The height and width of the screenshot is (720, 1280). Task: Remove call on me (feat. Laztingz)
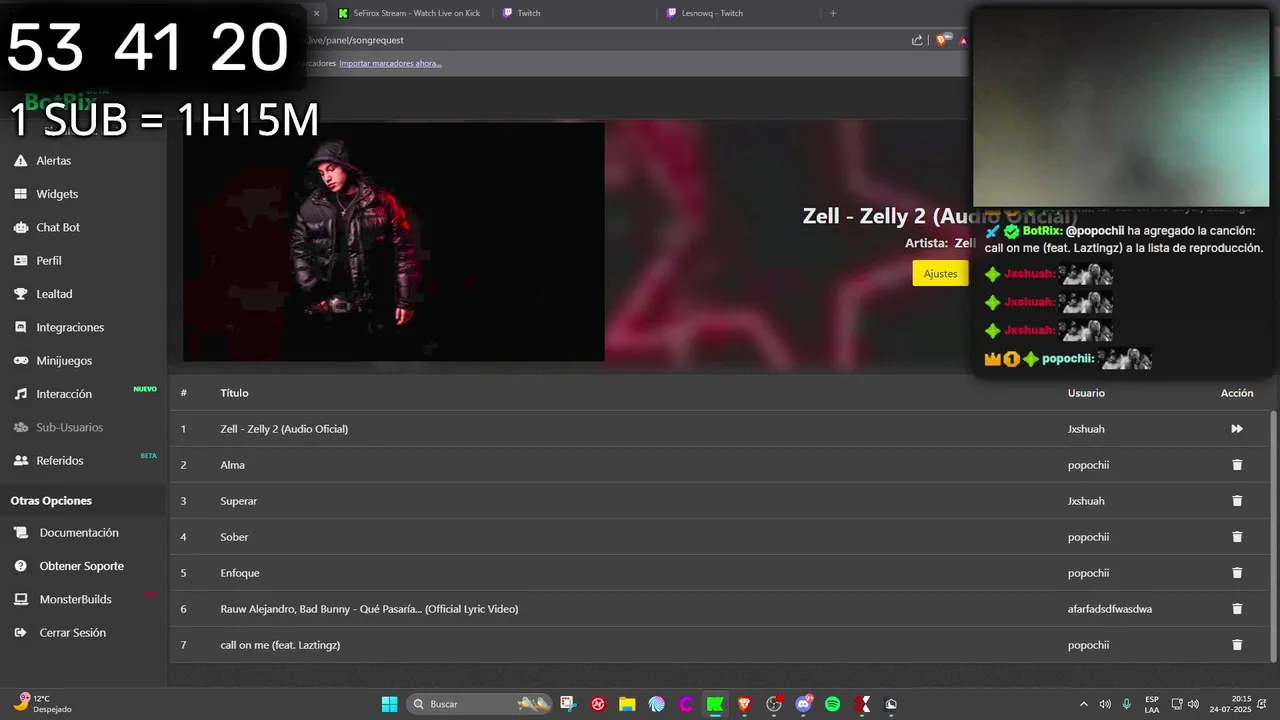click(x=1237, y=645)
